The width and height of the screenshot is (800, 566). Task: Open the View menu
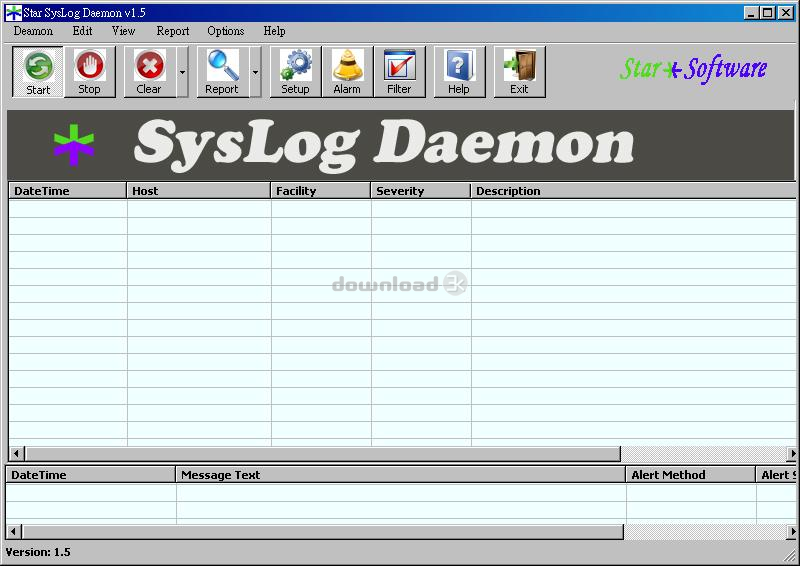tap(124, 31)
